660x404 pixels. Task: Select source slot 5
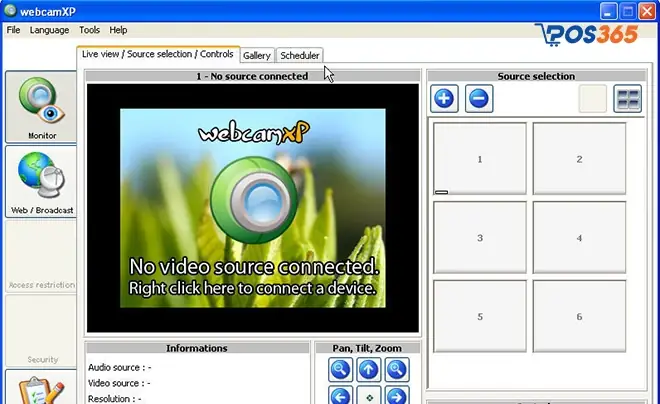click(480, 316)
